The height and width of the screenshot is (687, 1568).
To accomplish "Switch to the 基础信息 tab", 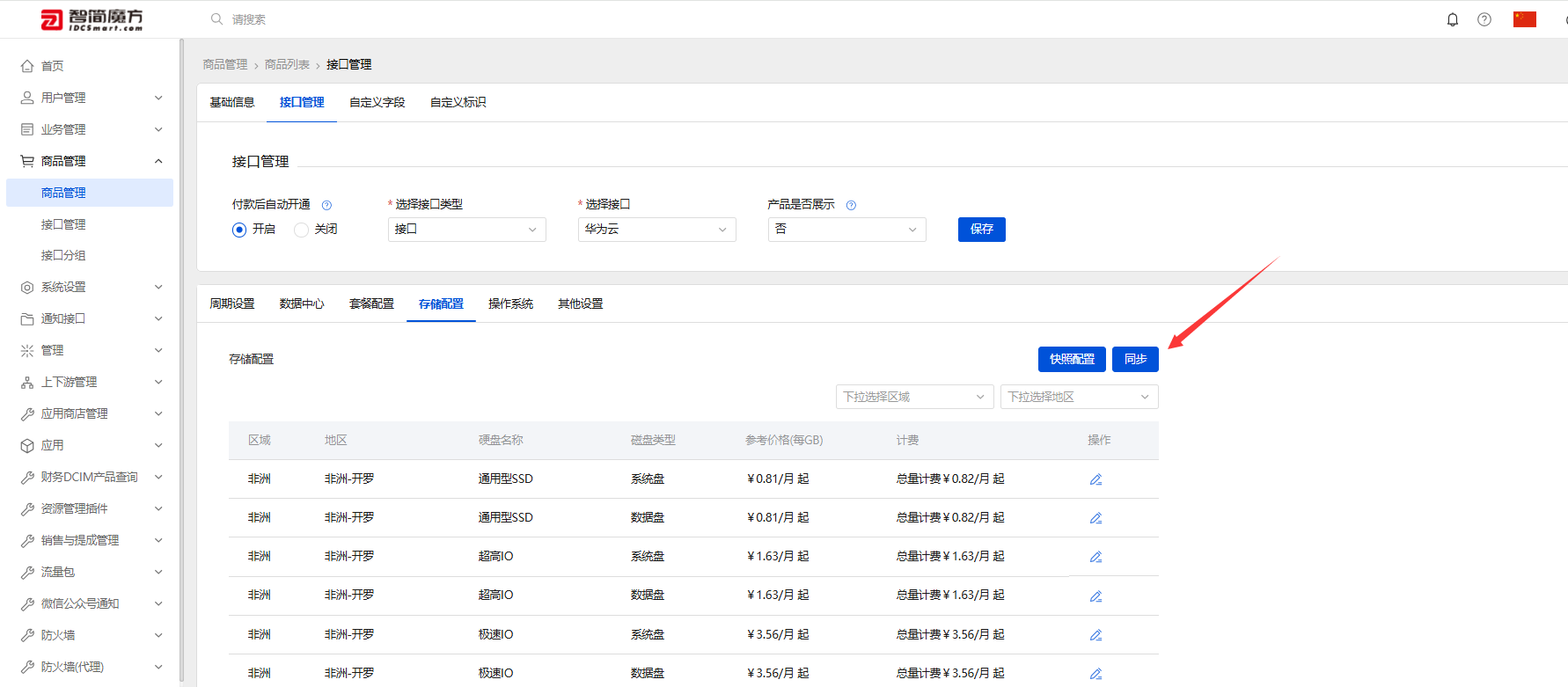I will tap(232, 103).
